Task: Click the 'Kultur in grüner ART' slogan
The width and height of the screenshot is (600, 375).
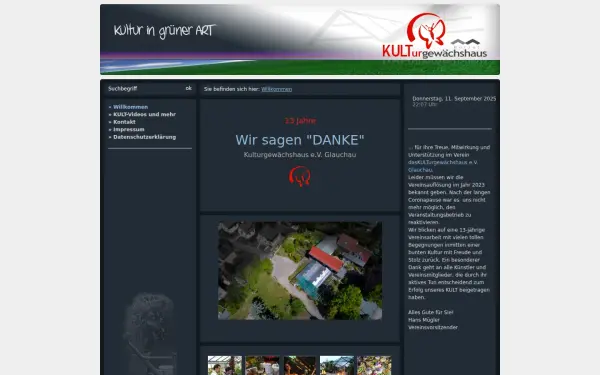Action: (x=165, y=31)
